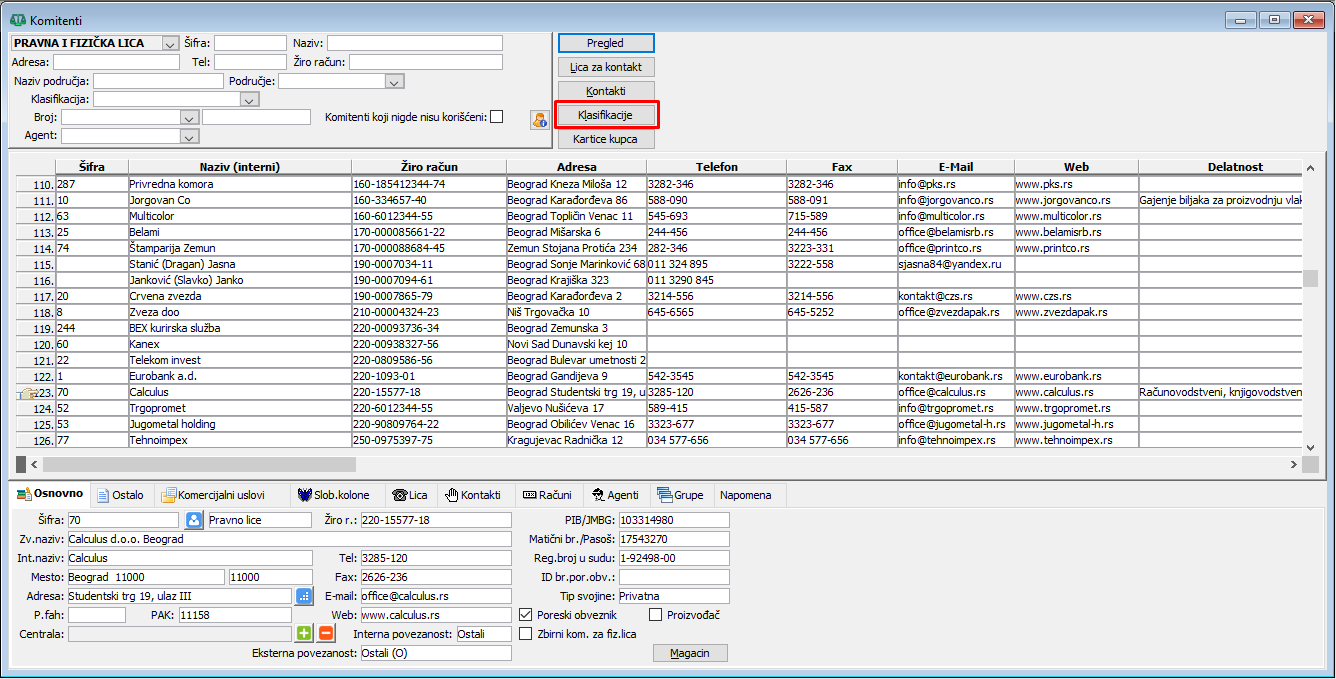
Task: Click the Magacin button
Action: coord(690,653)
